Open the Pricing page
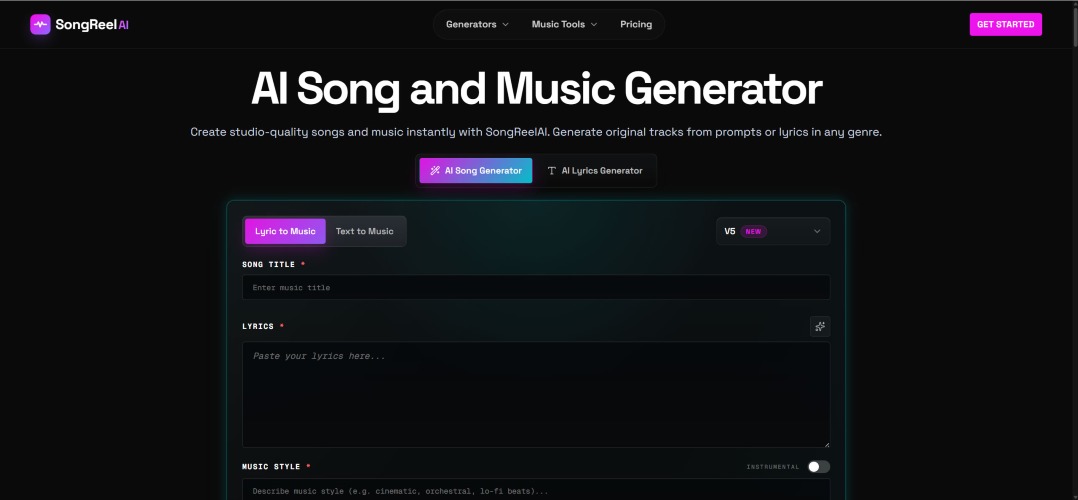The width and height of the screenshot is (1078, 500). pyautogui.click(x=636, y=24)
